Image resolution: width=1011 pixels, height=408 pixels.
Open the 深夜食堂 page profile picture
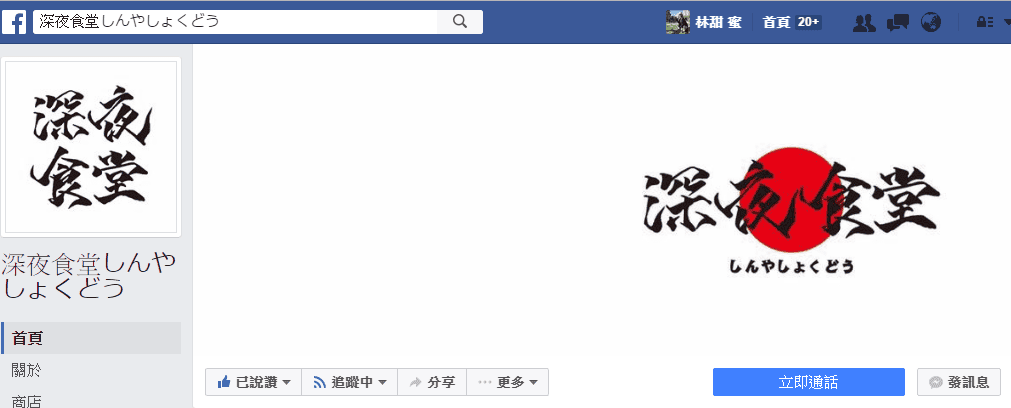coord(91,148)
